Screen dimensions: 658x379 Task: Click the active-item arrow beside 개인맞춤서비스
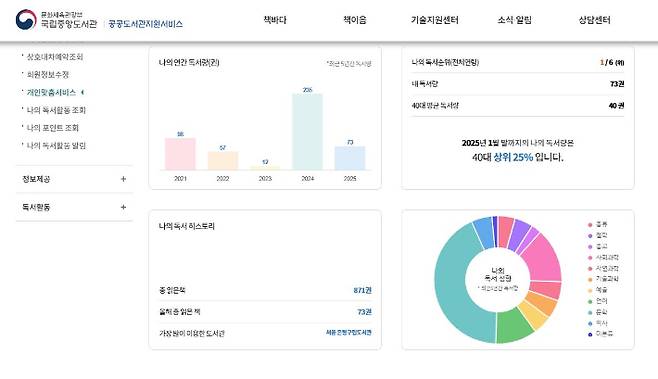point(82,92)
